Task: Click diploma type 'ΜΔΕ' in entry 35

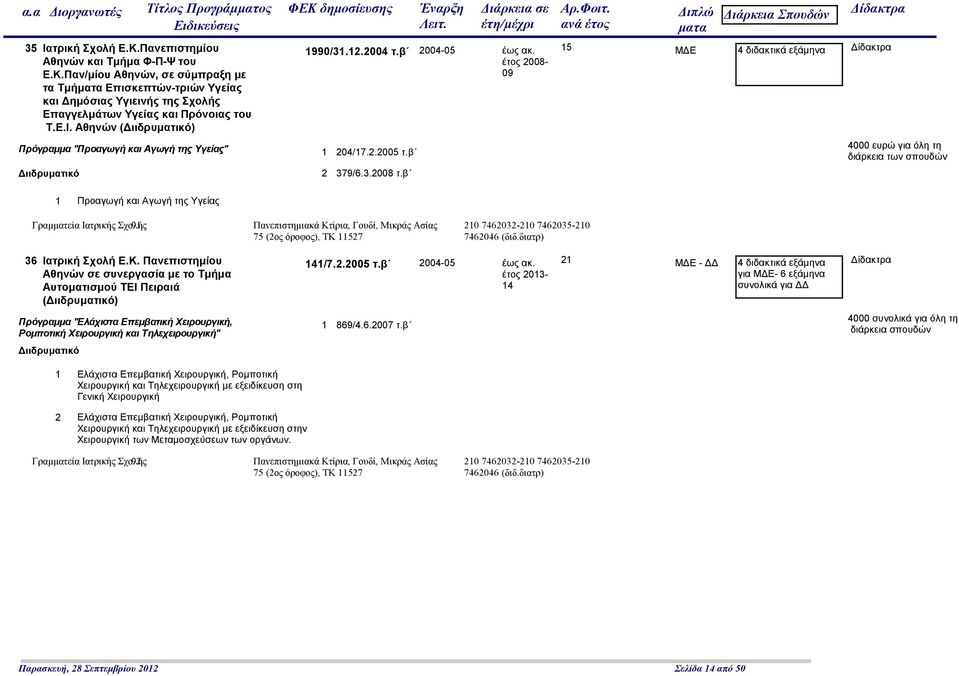Action: (x=685, y=51)
